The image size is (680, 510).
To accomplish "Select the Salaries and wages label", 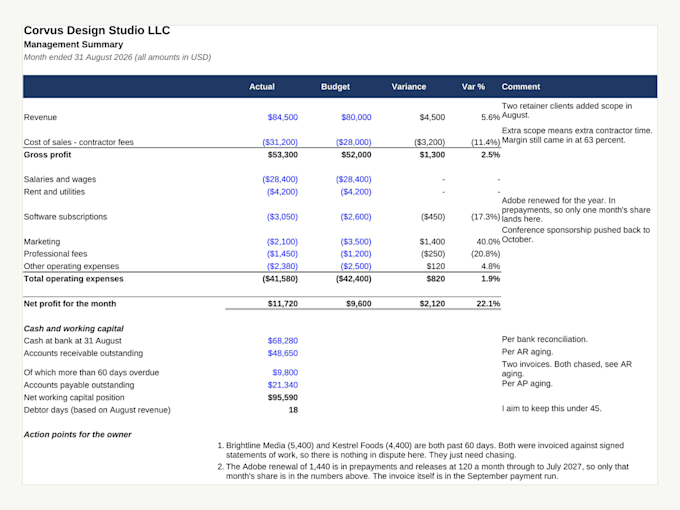I will pyautogui.click(x=60, y=179).
